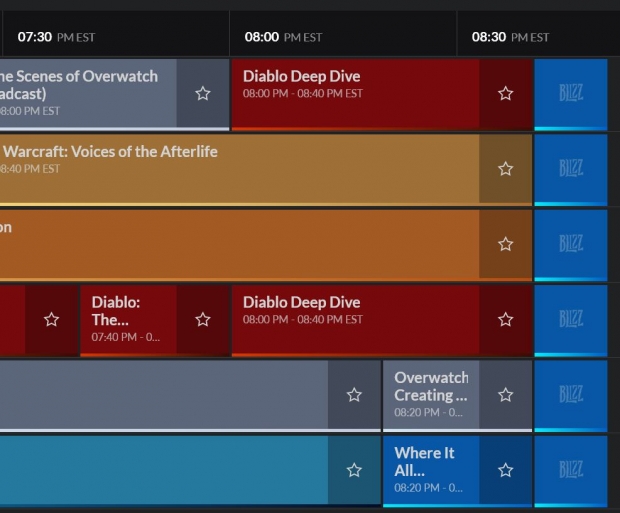Viewport: 620px width, 513px height.
Task: Star the long teal bottom-row session
Action: 354,470
